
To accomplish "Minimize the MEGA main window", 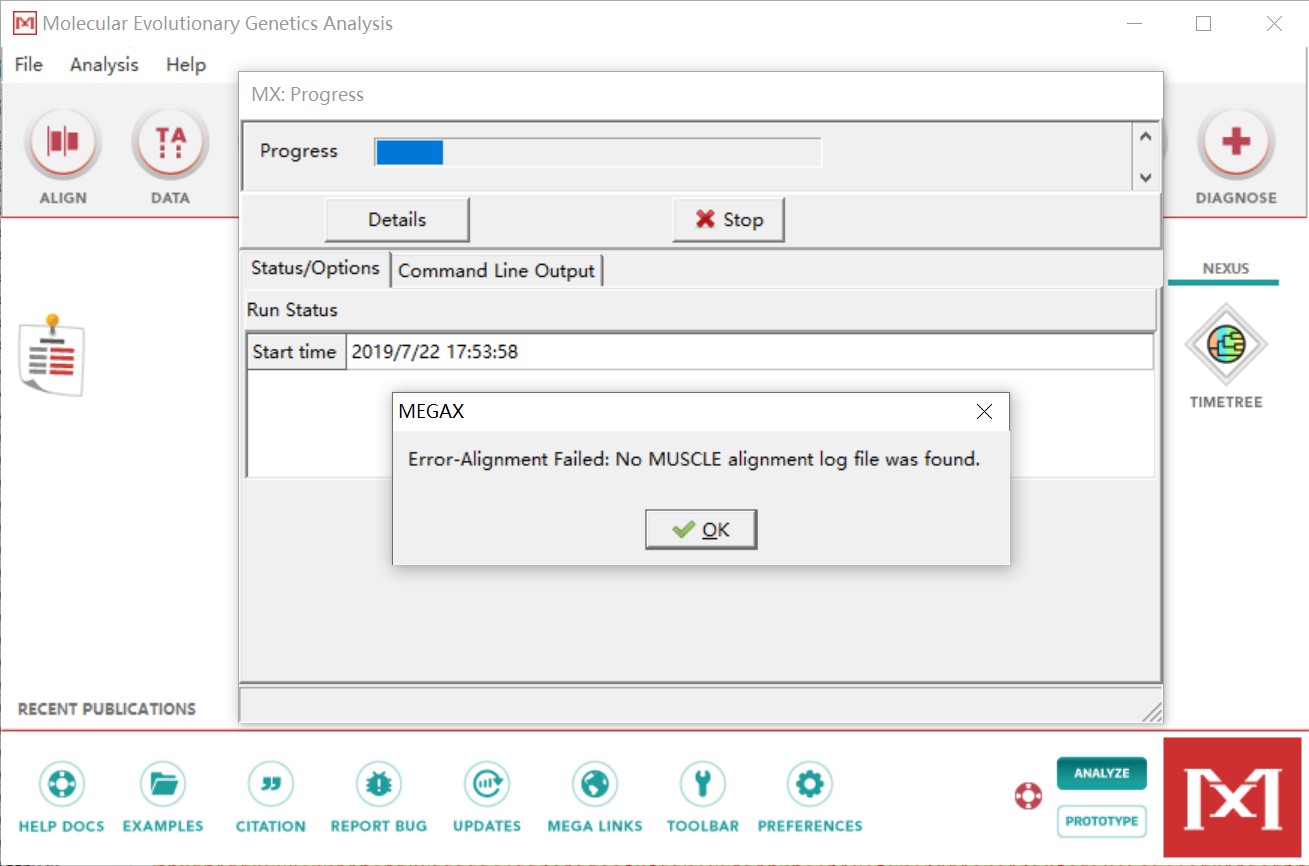I will point(1133,23).
